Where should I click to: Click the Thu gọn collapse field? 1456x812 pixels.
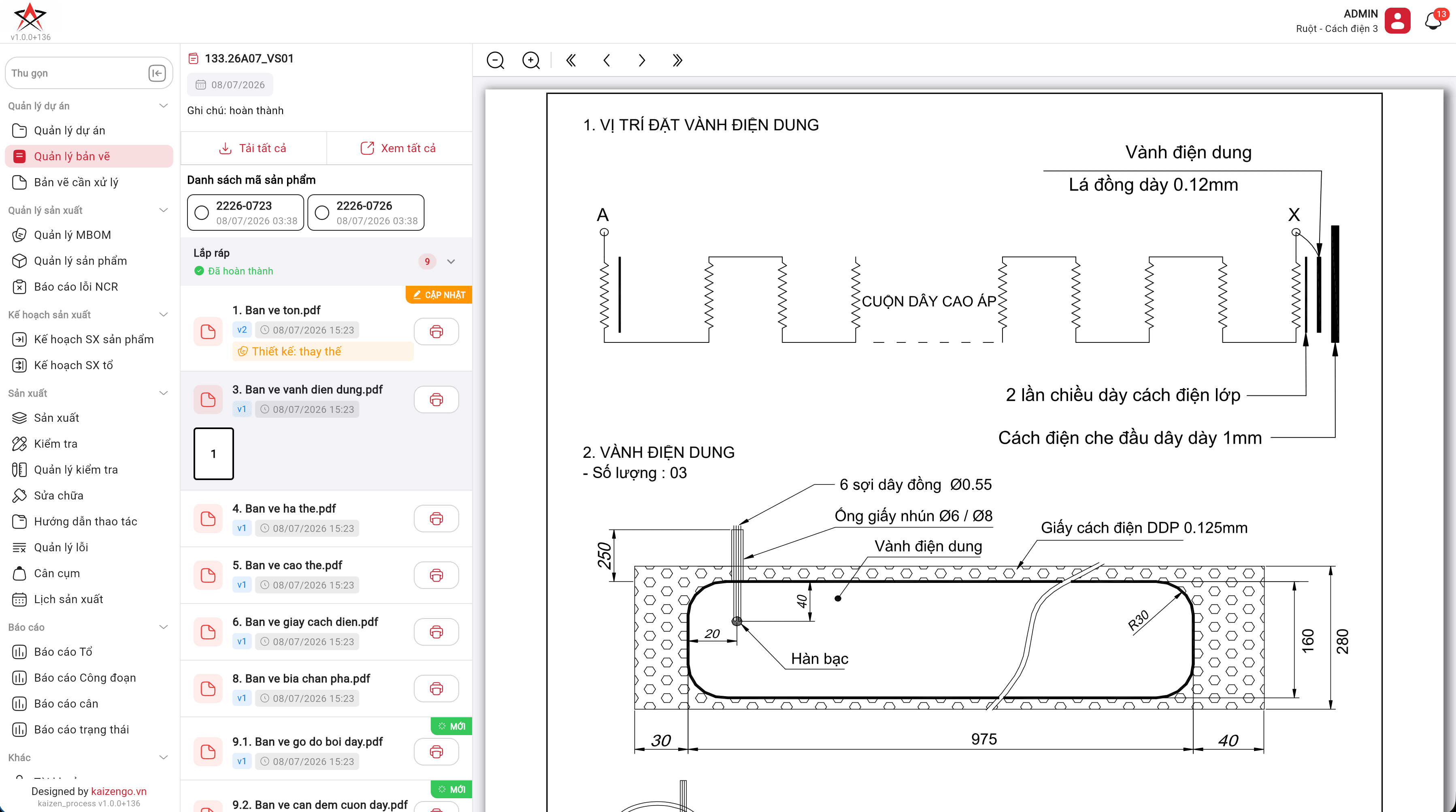click(89, 73)
